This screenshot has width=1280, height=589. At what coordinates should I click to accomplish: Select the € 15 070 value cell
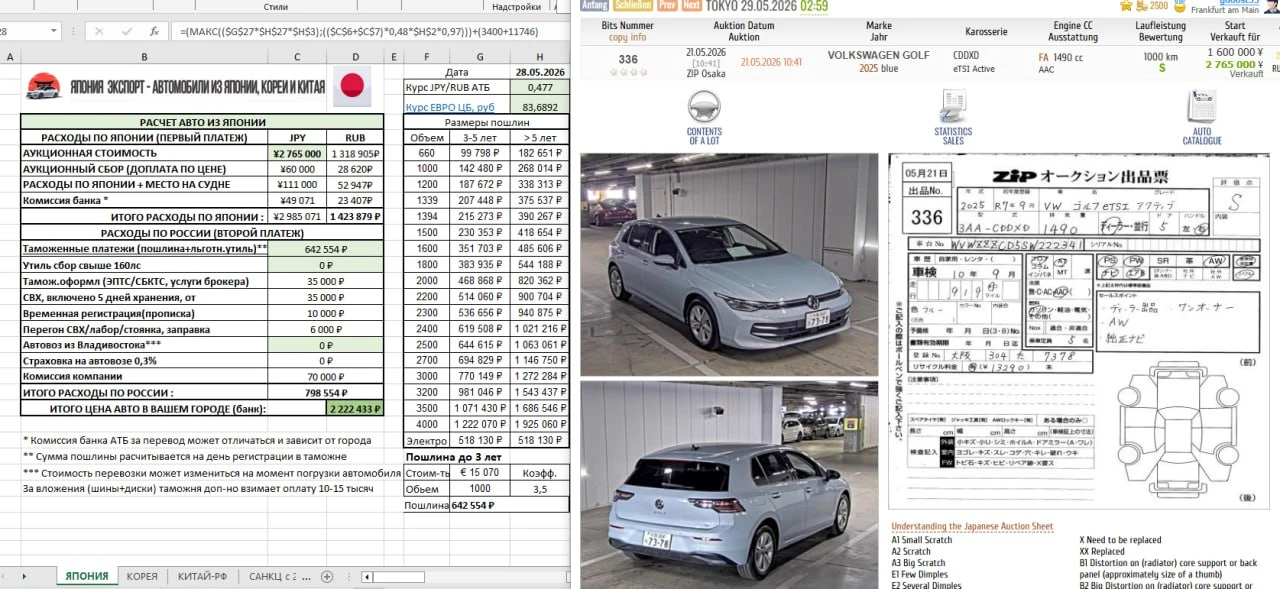tap(480, 473)
